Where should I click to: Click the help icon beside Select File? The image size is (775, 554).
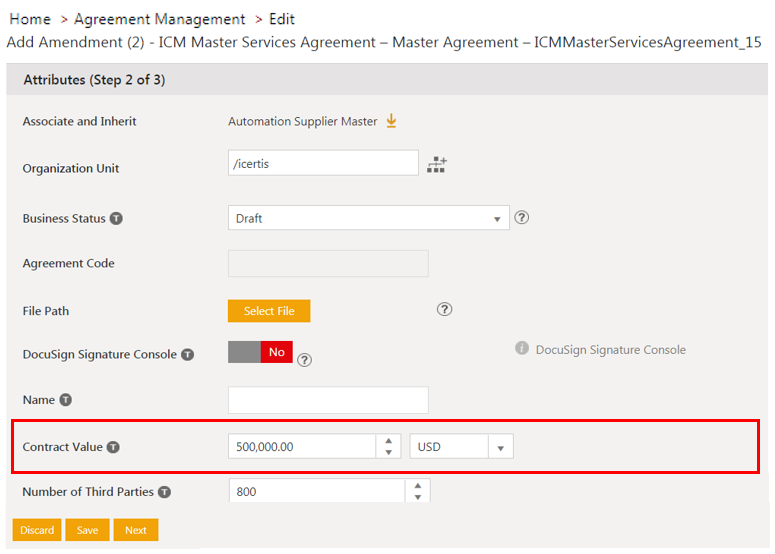[445, 310]
